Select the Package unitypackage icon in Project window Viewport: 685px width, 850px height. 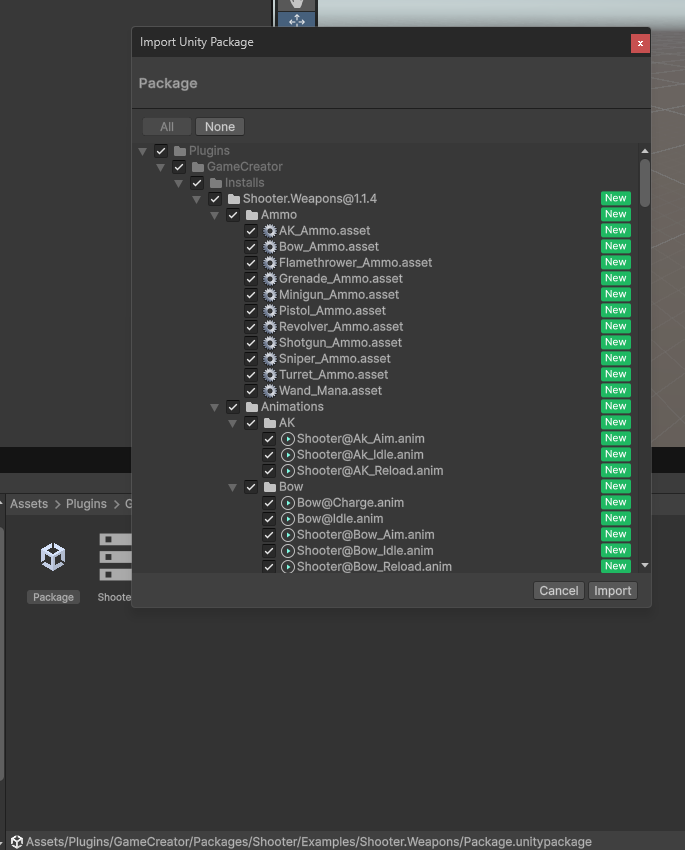click(53, 557)
